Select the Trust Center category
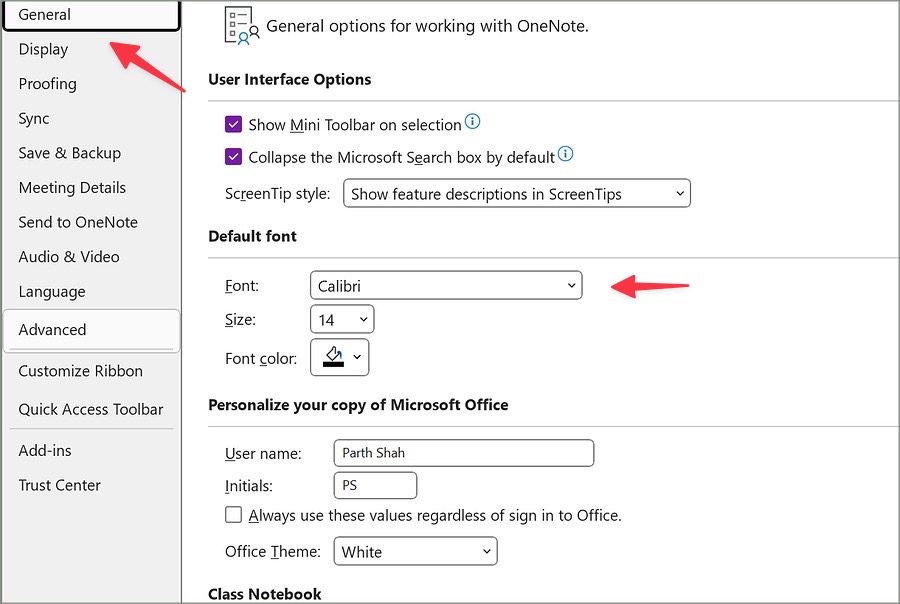The height and width of the screenshot is (604, 900). [59, 485]
